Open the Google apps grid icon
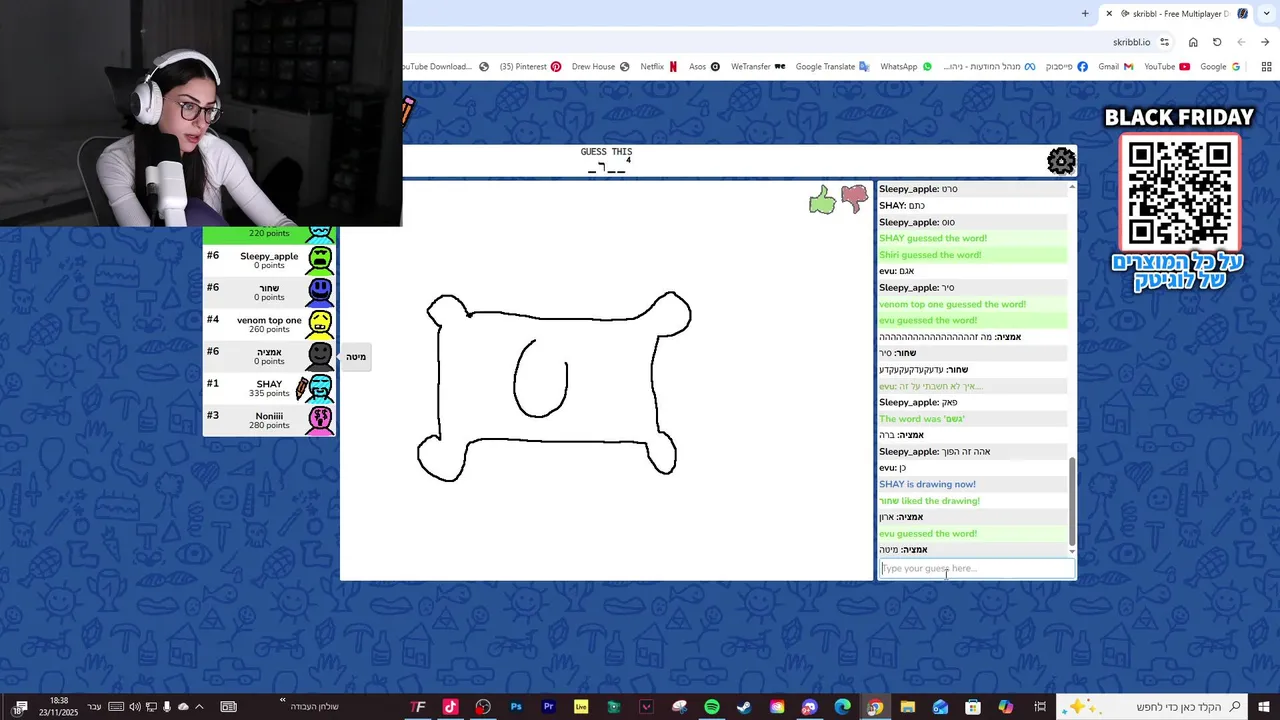This screenshot has width=1280, height=720. click(x=1266, y=67)
